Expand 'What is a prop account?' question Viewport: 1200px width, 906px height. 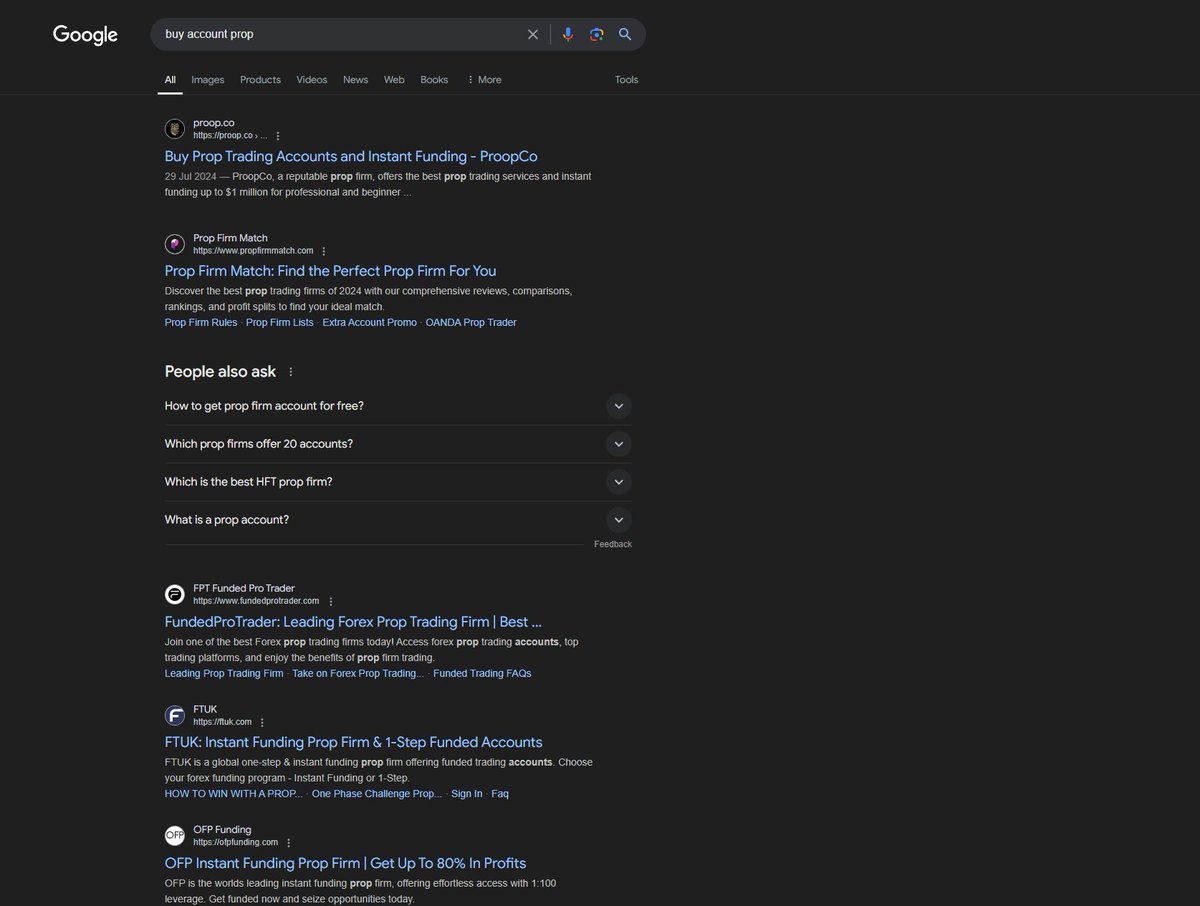[x=398, y=520]
